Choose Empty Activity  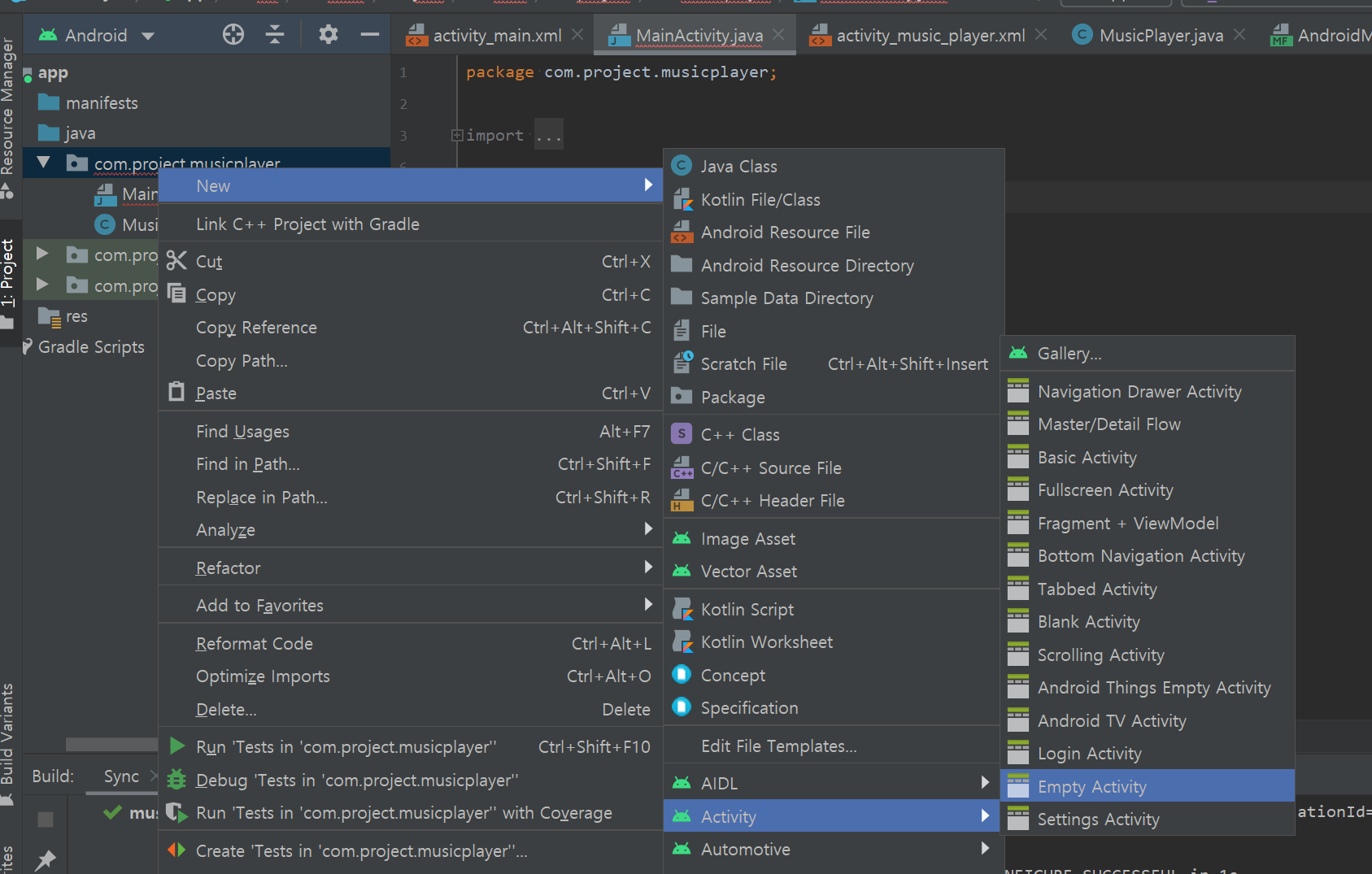pos(1148,786)
